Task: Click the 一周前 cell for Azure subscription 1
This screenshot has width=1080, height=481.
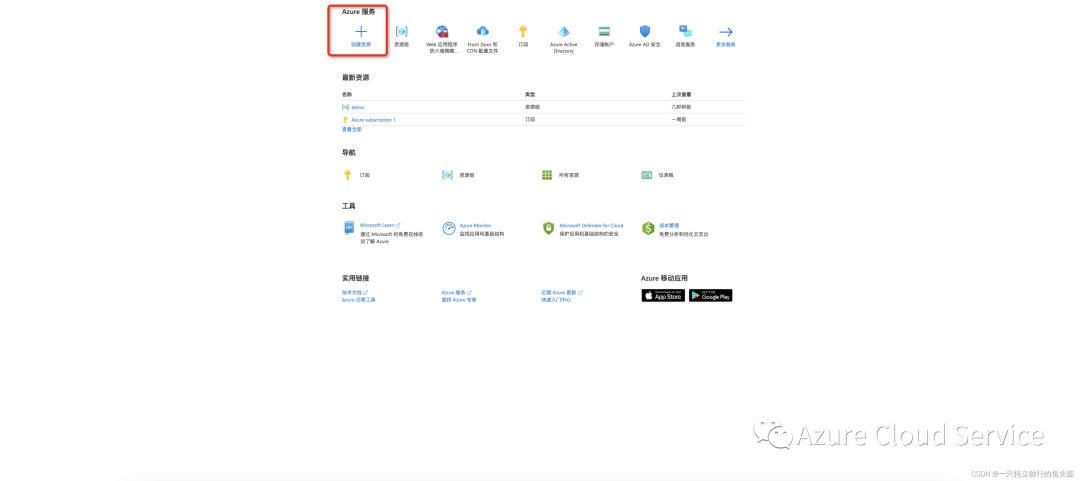Action: click(679, 120)
